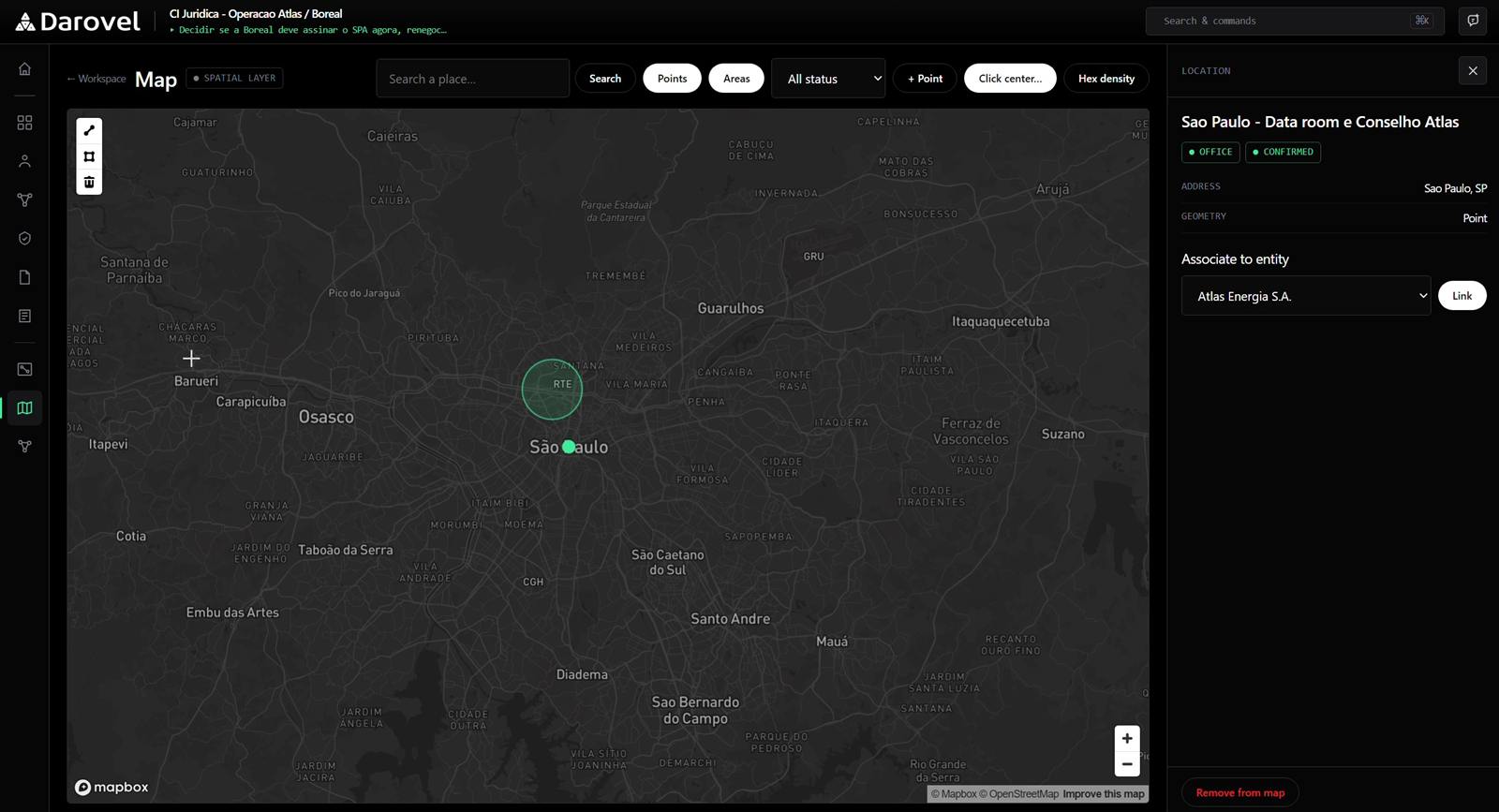Click the Guarulhos label on map
Viewport: 1499px width, 812px height.
tap(731, 308)
